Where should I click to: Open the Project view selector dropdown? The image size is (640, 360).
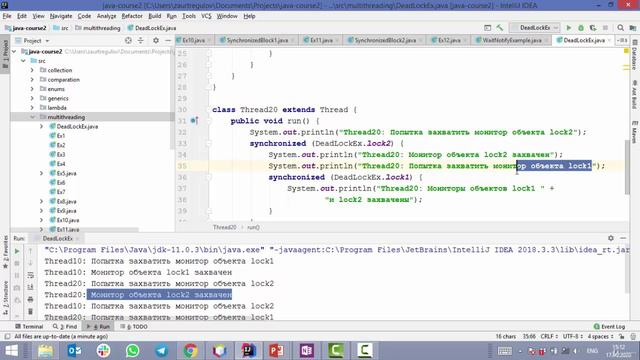pos(32,40)
